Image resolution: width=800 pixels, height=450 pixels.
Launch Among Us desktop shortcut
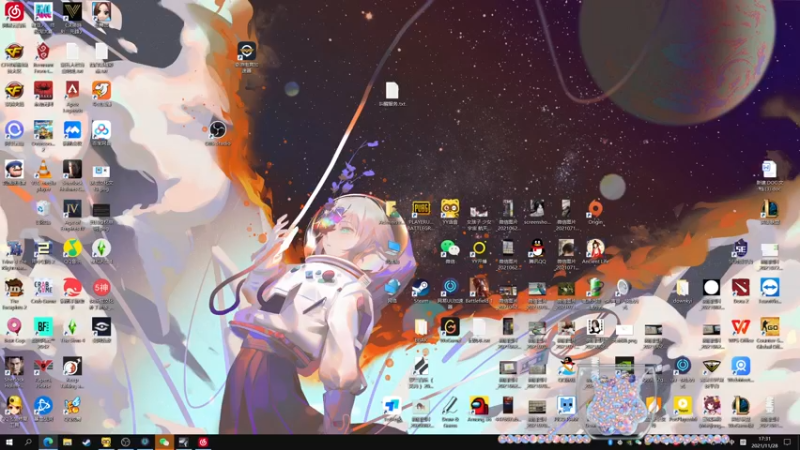479,407
